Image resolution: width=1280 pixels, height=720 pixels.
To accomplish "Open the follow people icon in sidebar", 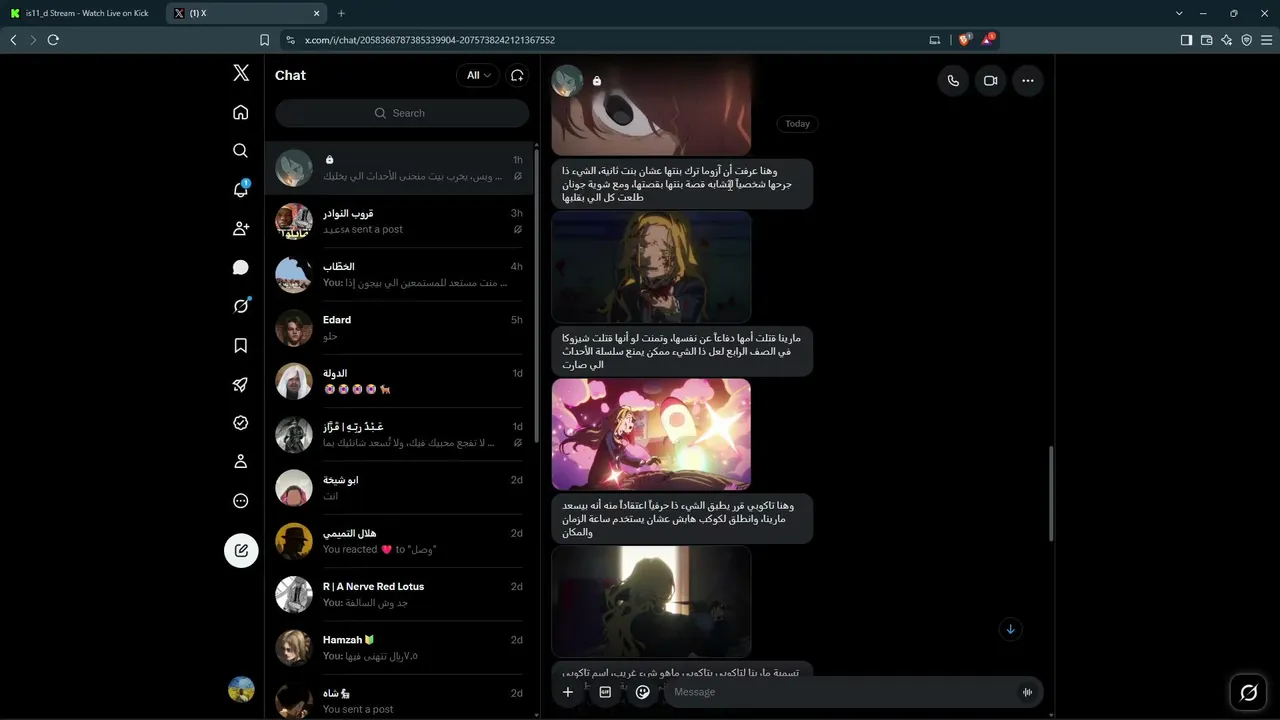I will point(241,228).
